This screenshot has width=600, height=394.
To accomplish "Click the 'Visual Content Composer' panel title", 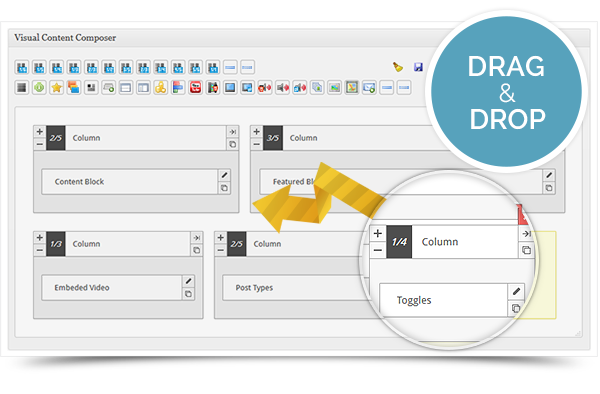I will (65, 37).
